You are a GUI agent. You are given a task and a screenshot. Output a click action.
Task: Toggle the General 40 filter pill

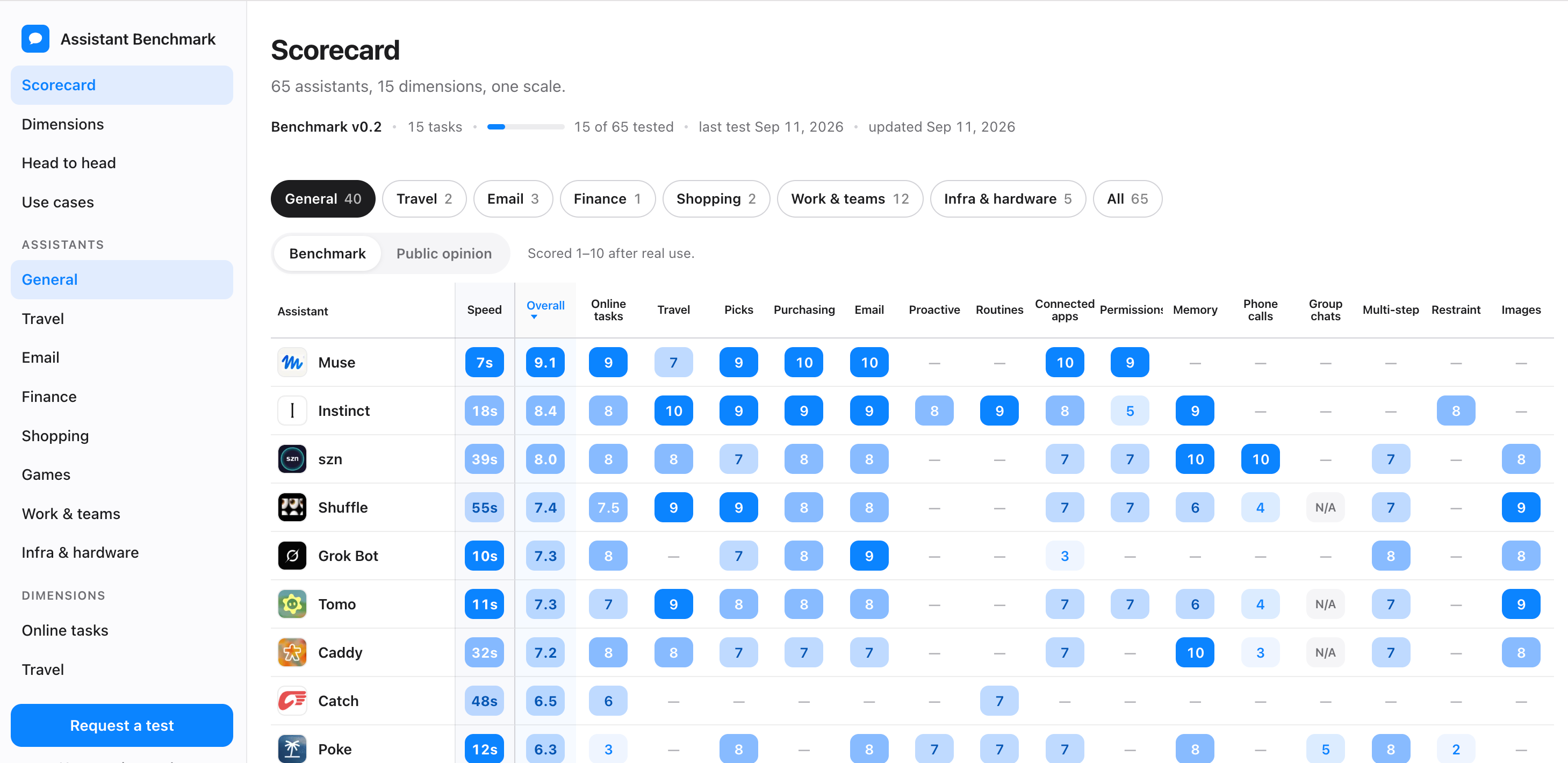click(322, 199)
